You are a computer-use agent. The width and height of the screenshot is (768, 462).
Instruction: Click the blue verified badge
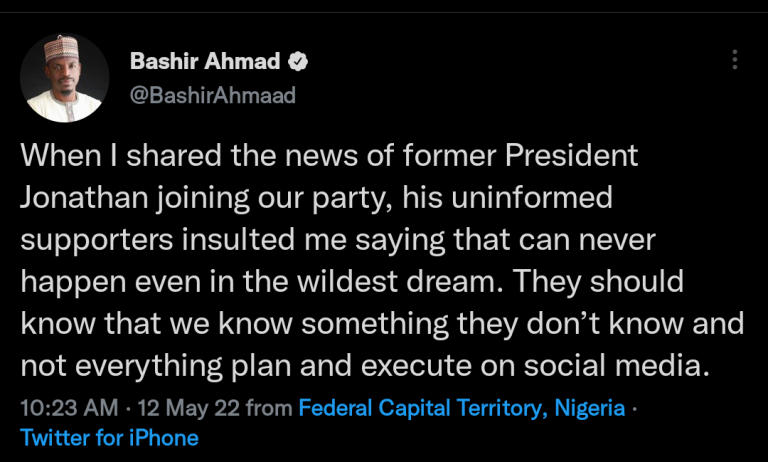[x=298, y=61]
